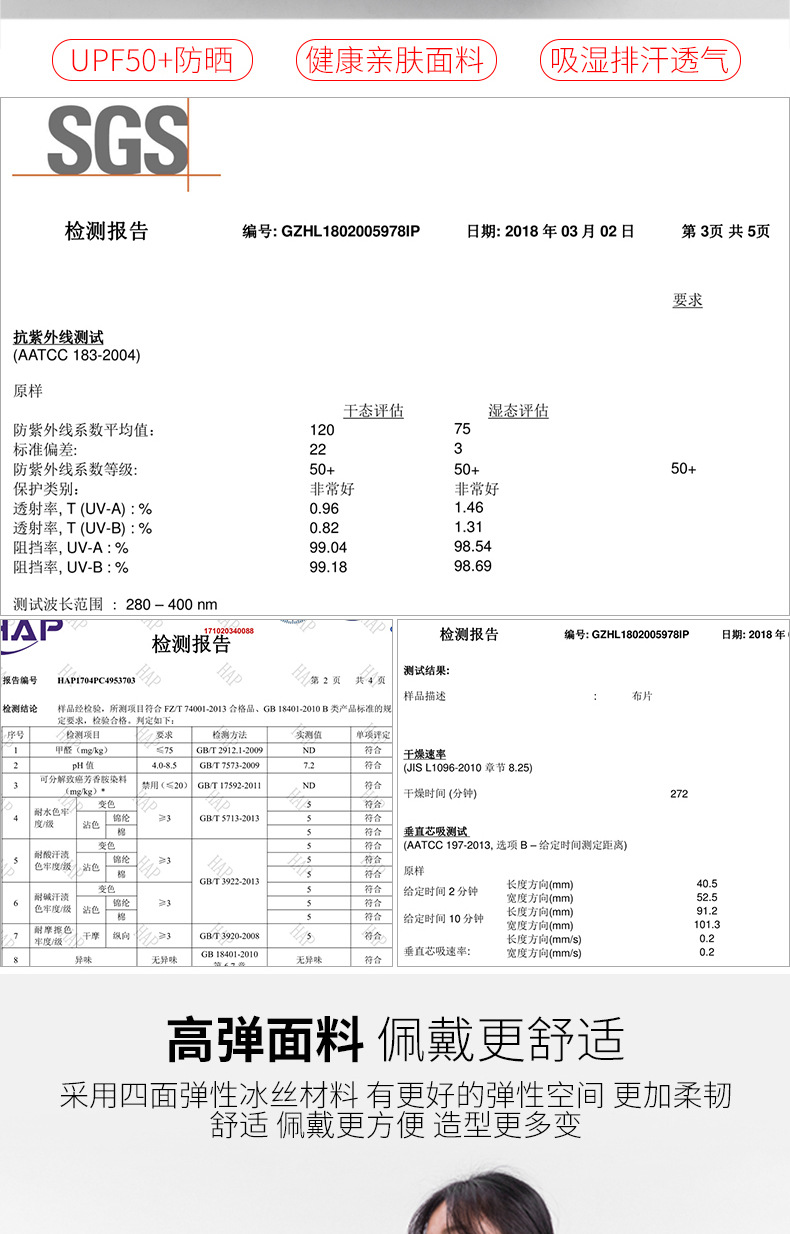The width and height of the screenshot is (790, 1234).
Task: Click the 健康亲肤面料 red badge
Action: point(395,60)
